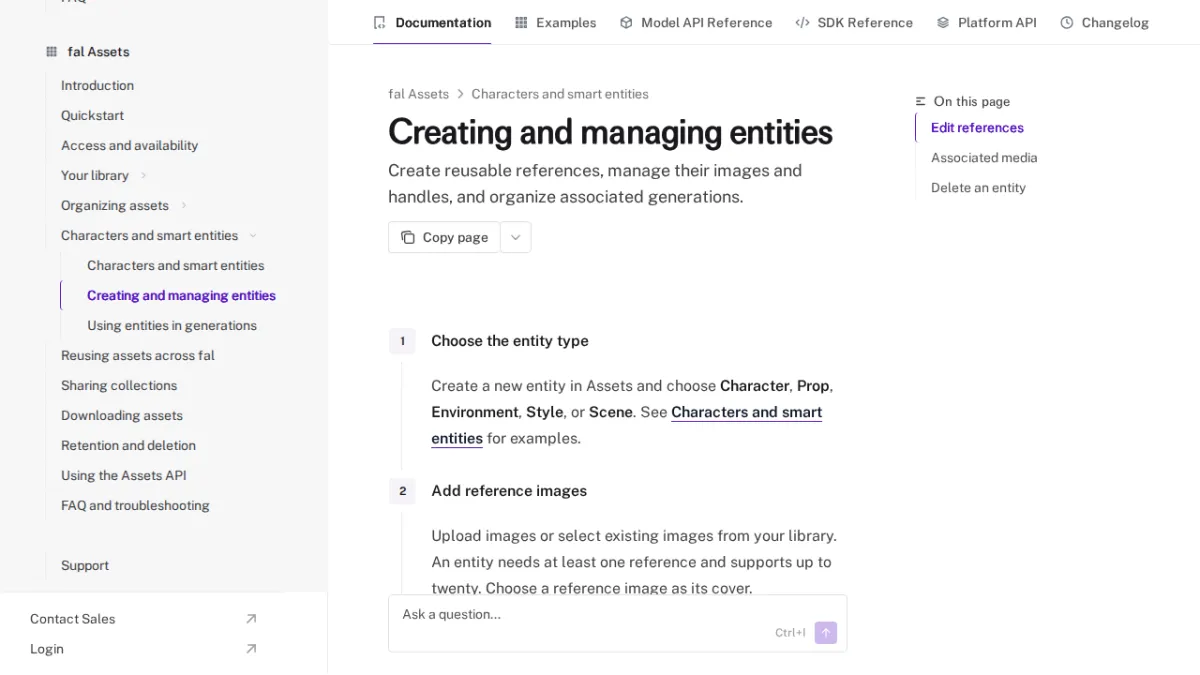Viewport: 1200px width, 675px height.
Task: Open the SDK Reference tab
Action: tap(854, 23)
